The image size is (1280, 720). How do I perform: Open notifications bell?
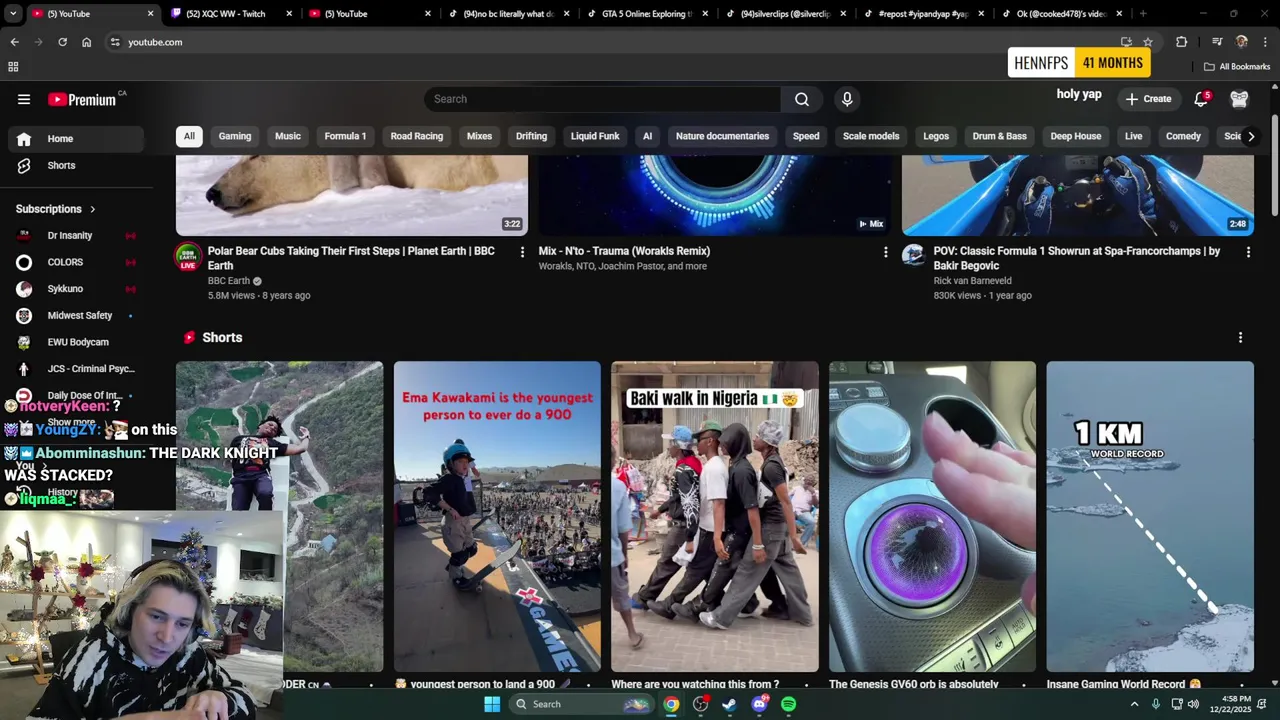pyautogui.click(x=1201, y=98)
